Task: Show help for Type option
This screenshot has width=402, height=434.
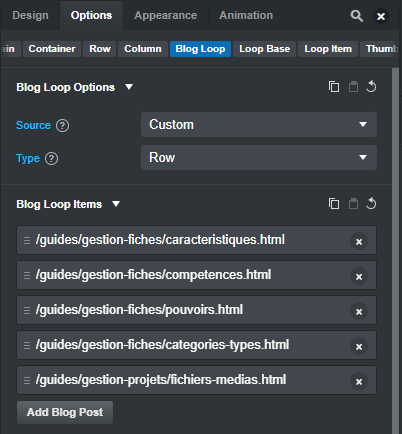Action: click(51, 159)
